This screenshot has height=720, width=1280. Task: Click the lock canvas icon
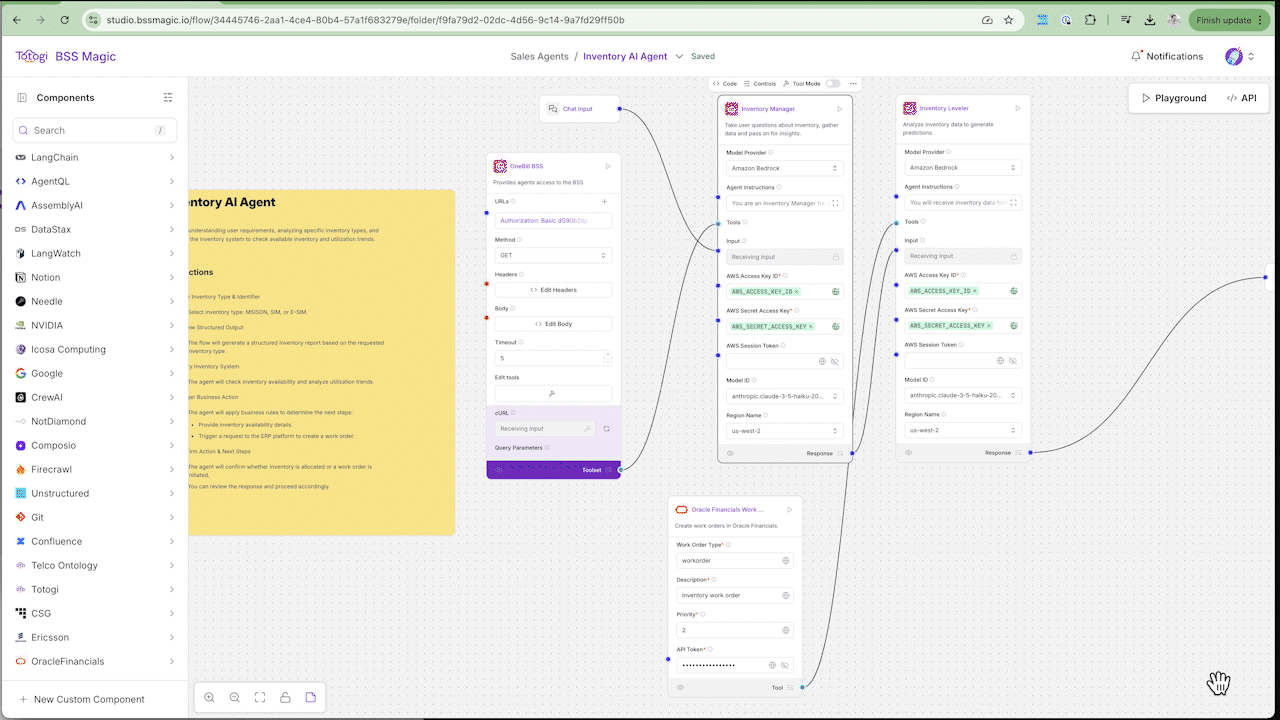click(x=285, y=697)
